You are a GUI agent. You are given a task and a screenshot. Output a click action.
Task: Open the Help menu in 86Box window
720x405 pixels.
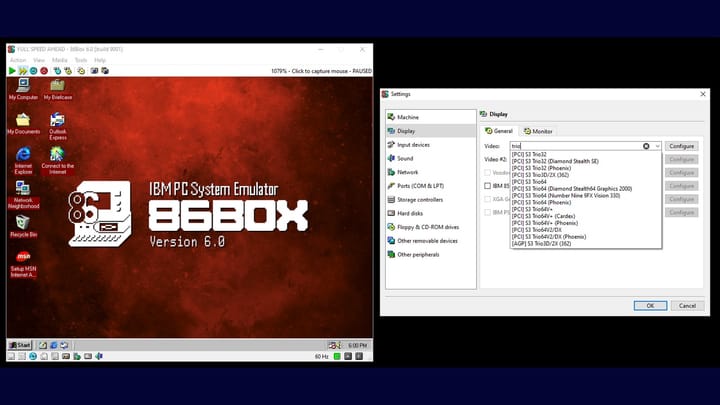click(100, 60)
